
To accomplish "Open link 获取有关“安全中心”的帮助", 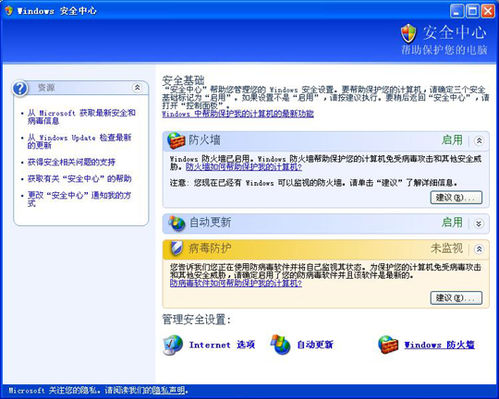I will (x=79, y=179).
